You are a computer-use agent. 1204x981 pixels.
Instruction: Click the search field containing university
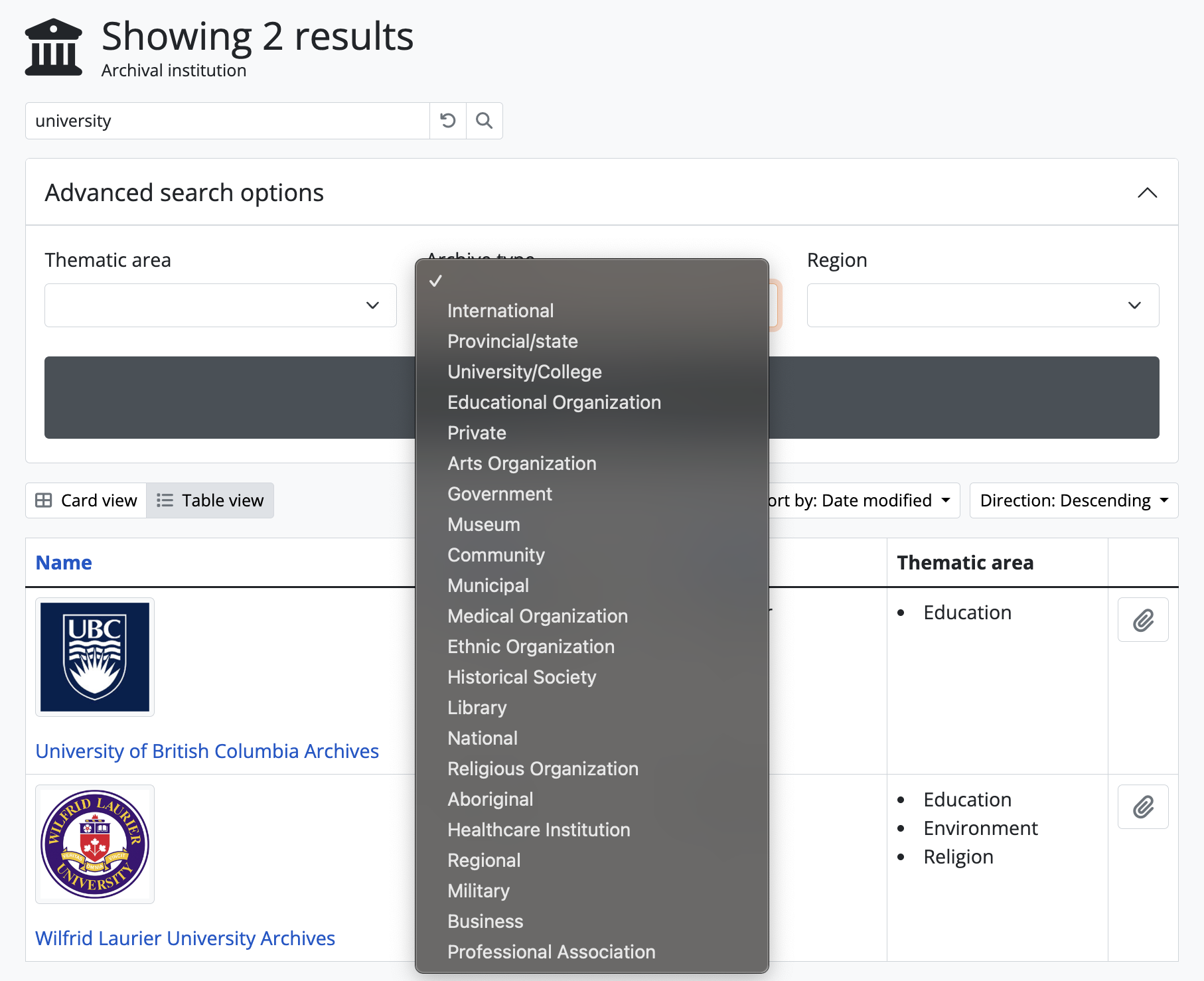pos(227,121)
